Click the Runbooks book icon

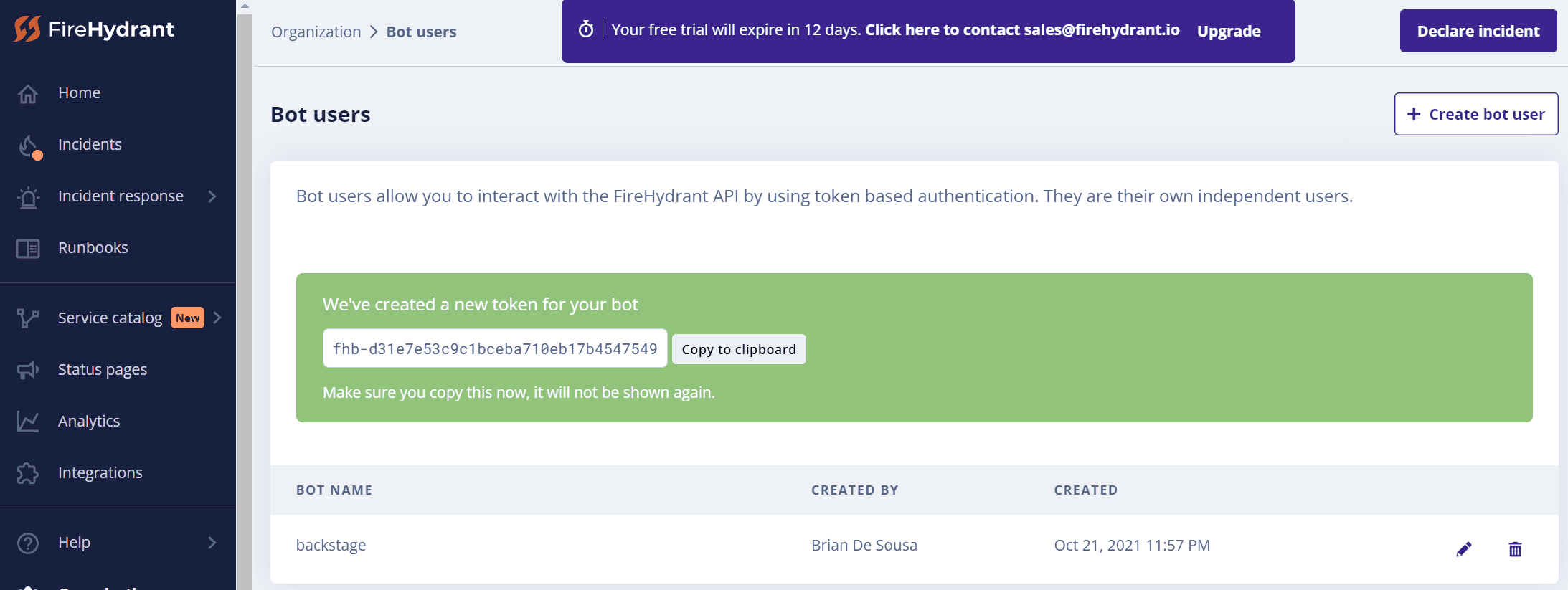pyautogui.click(x=28, y=249)
